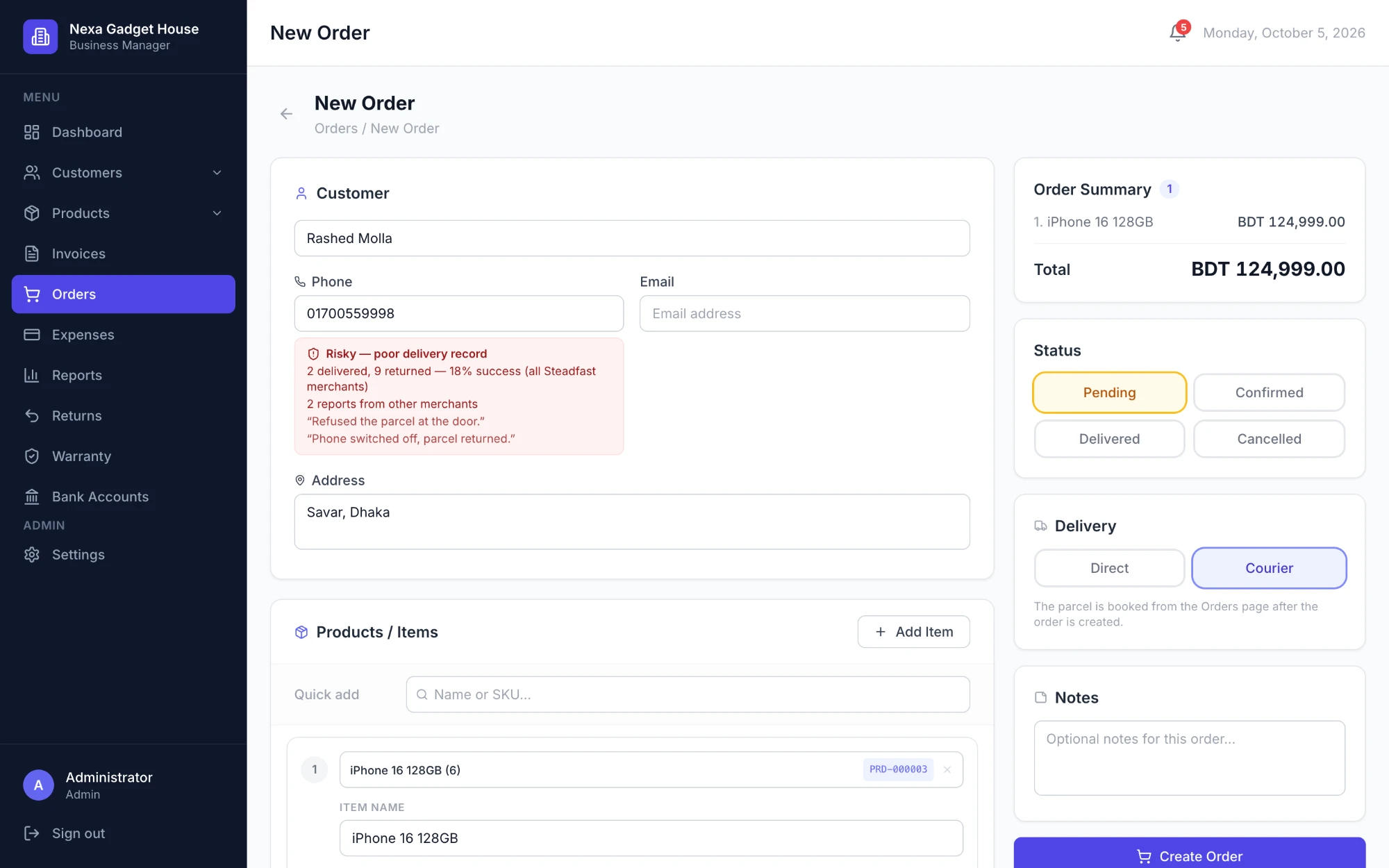Click the customer name field Rashed Molla
Image resolution: width=1389 pixels, height=868 pixels.
point(632,238)
